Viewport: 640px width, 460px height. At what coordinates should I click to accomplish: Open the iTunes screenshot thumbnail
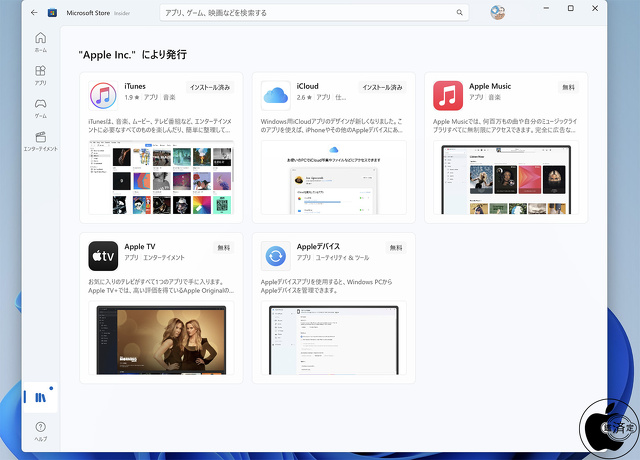161,177
